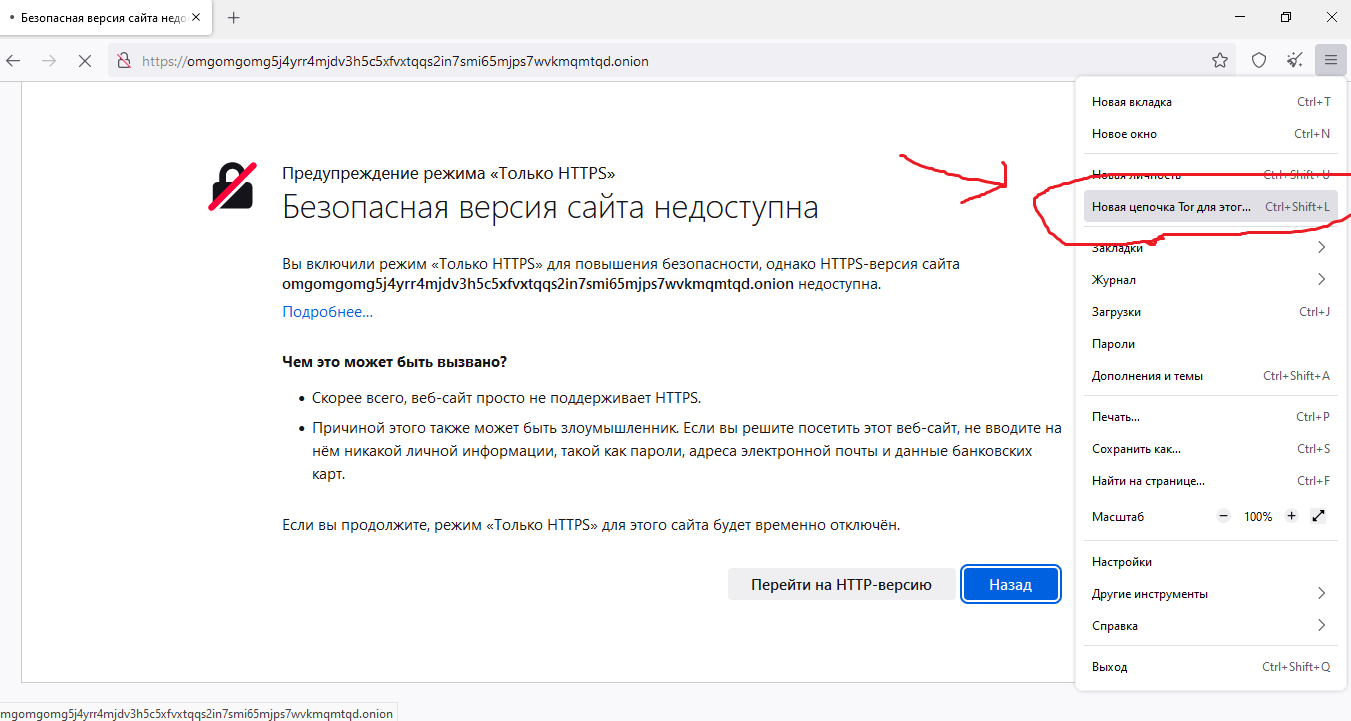
Task: Open site info via crossed-out lock icon
Action: click(124, 61)
